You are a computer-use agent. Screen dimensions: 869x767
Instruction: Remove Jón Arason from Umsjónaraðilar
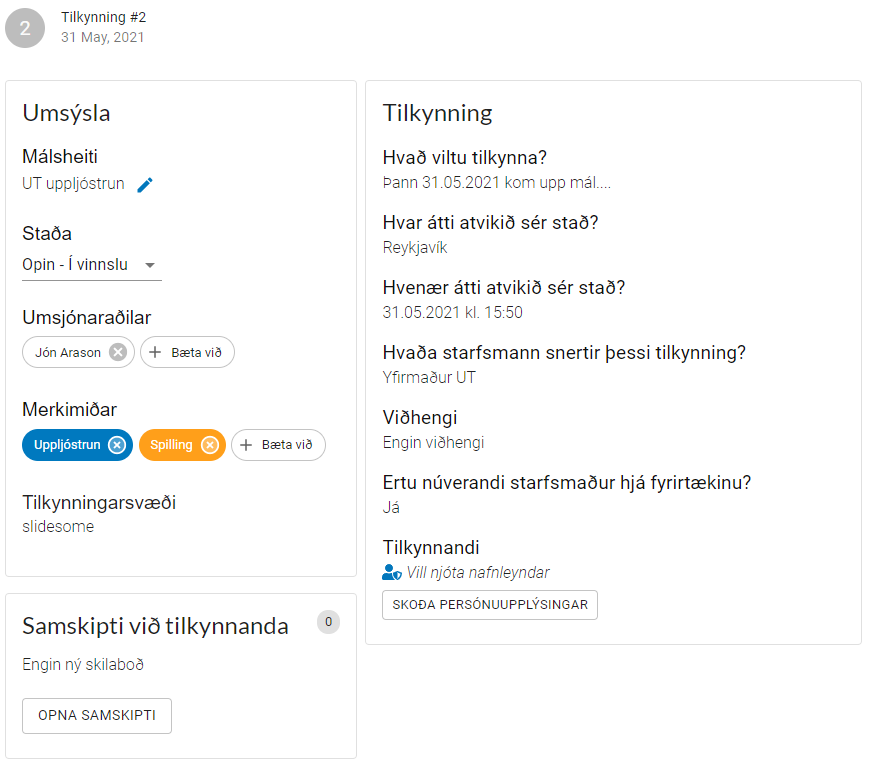tap(118, 352)
